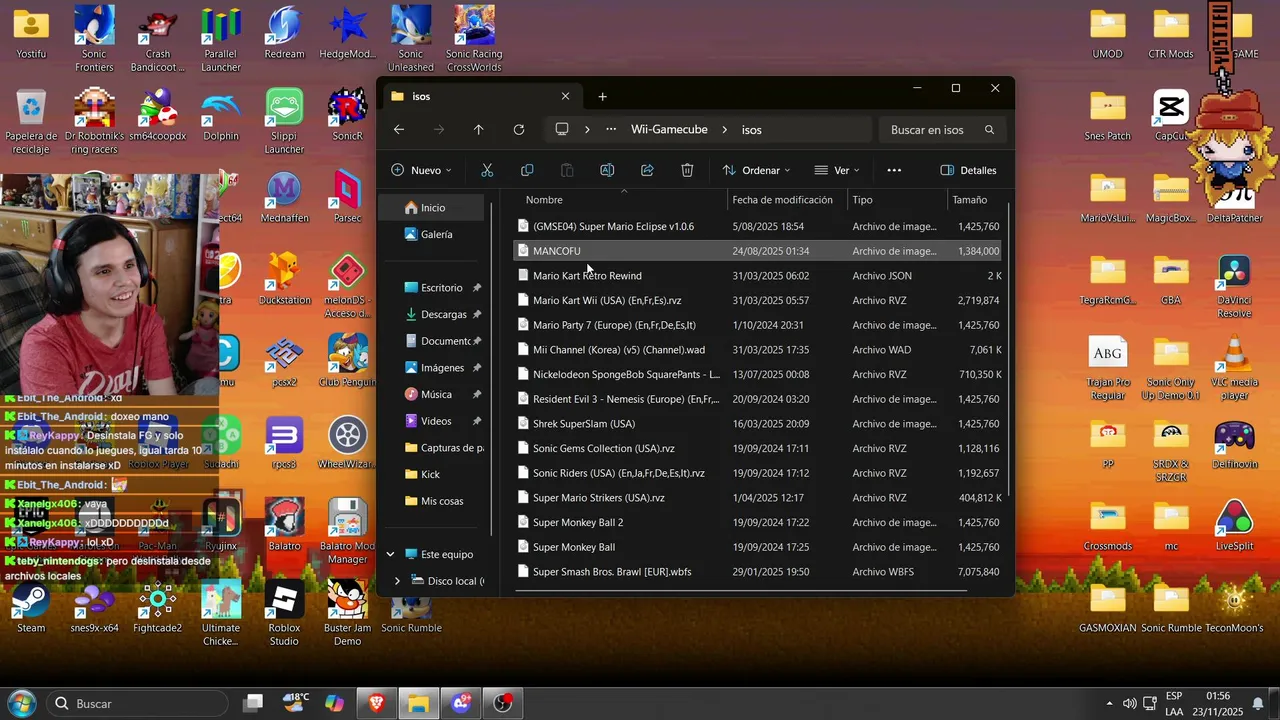Click the Refresh icon in Explorer

519,130
